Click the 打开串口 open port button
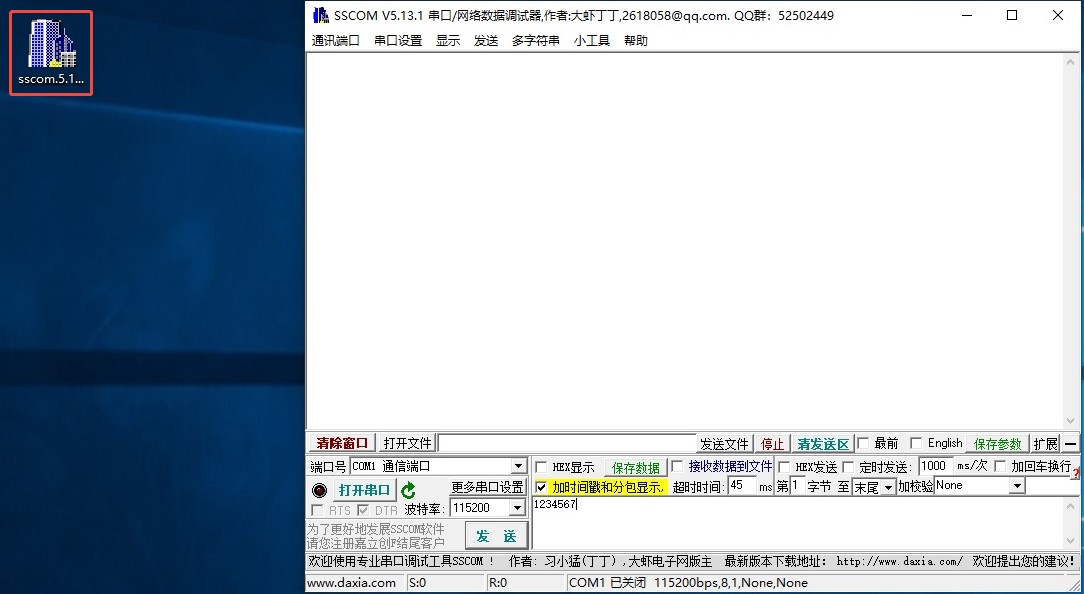This screenshot has width=1084, height=594. click(363, 489)
